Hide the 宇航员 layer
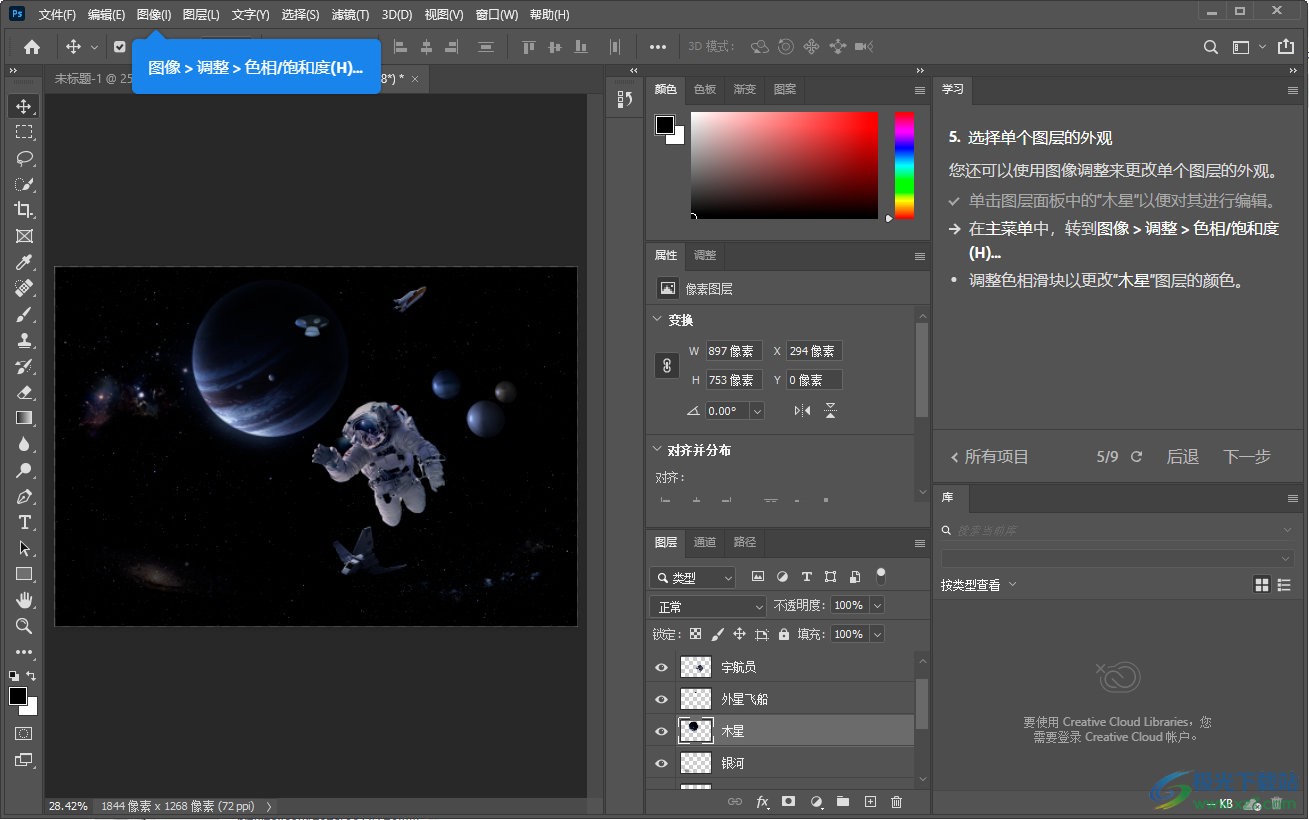This screenshot has width=1309, height=820. 660,666
